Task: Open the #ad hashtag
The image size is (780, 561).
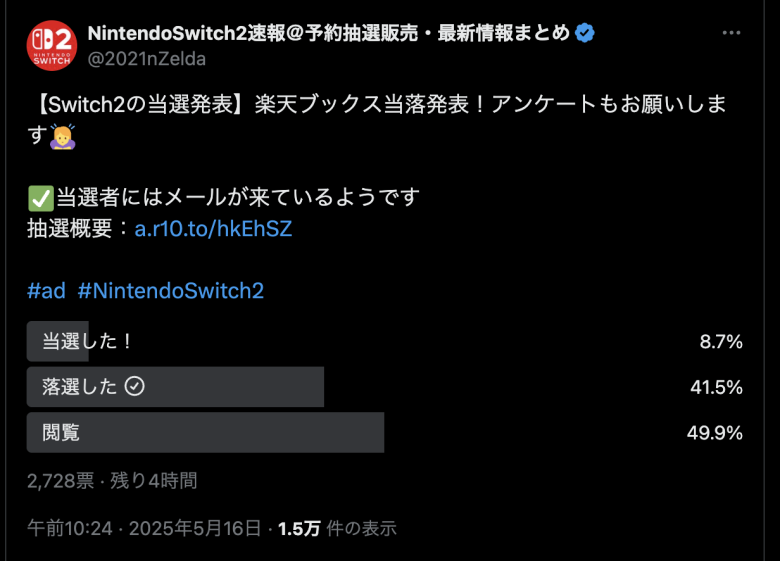Action: pos(46,290)
